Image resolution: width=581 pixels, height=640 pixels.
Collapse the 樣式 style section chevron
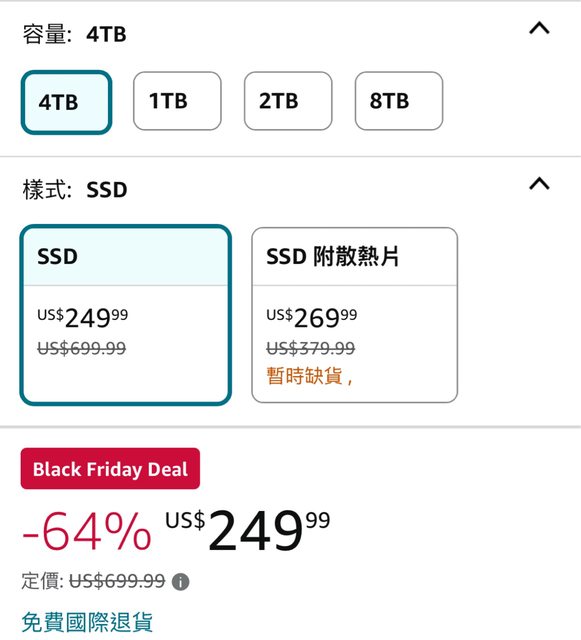[539, 184]
